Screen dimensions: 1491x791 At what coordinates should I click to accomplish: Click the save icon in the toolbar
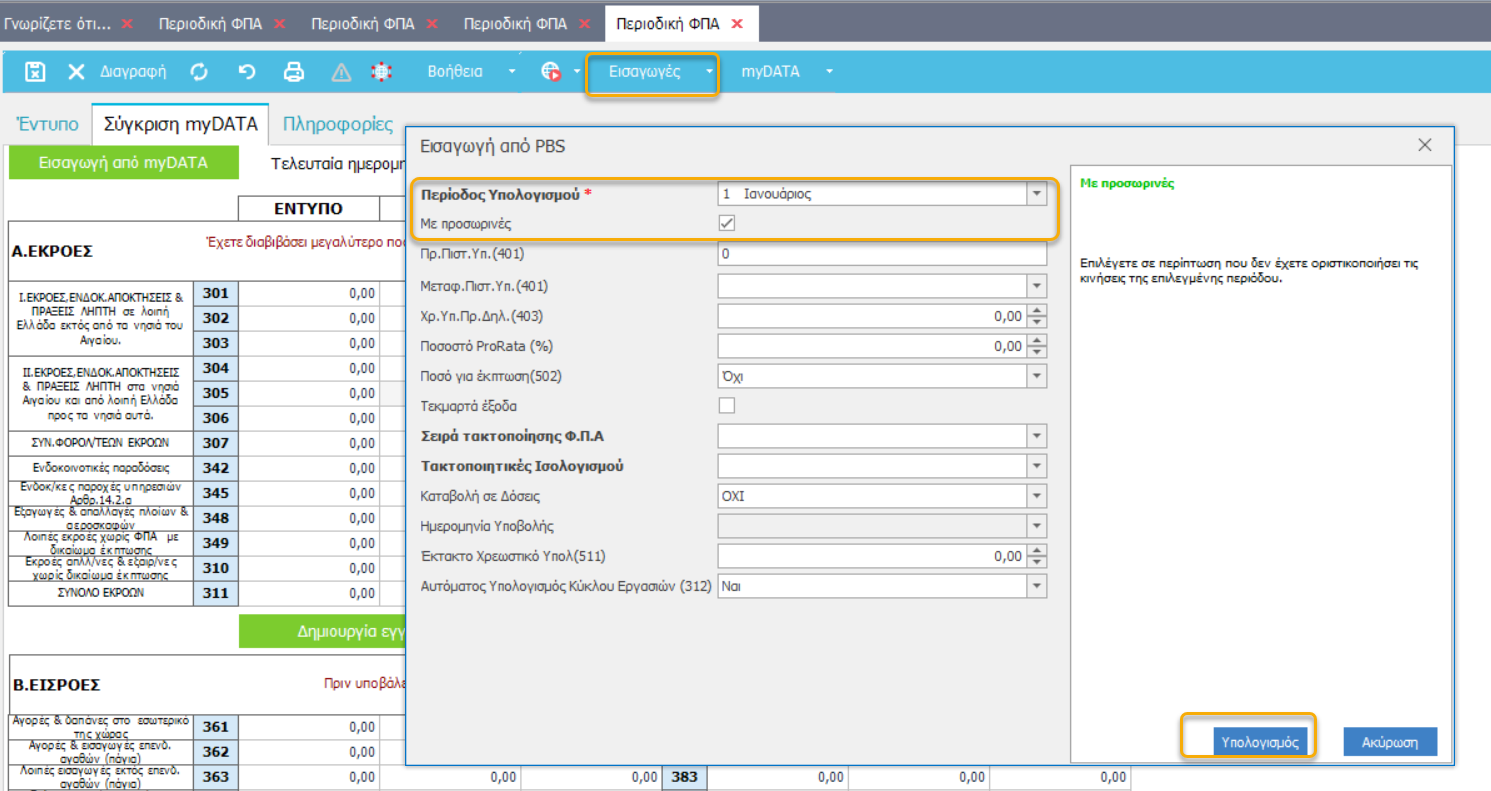35,72
